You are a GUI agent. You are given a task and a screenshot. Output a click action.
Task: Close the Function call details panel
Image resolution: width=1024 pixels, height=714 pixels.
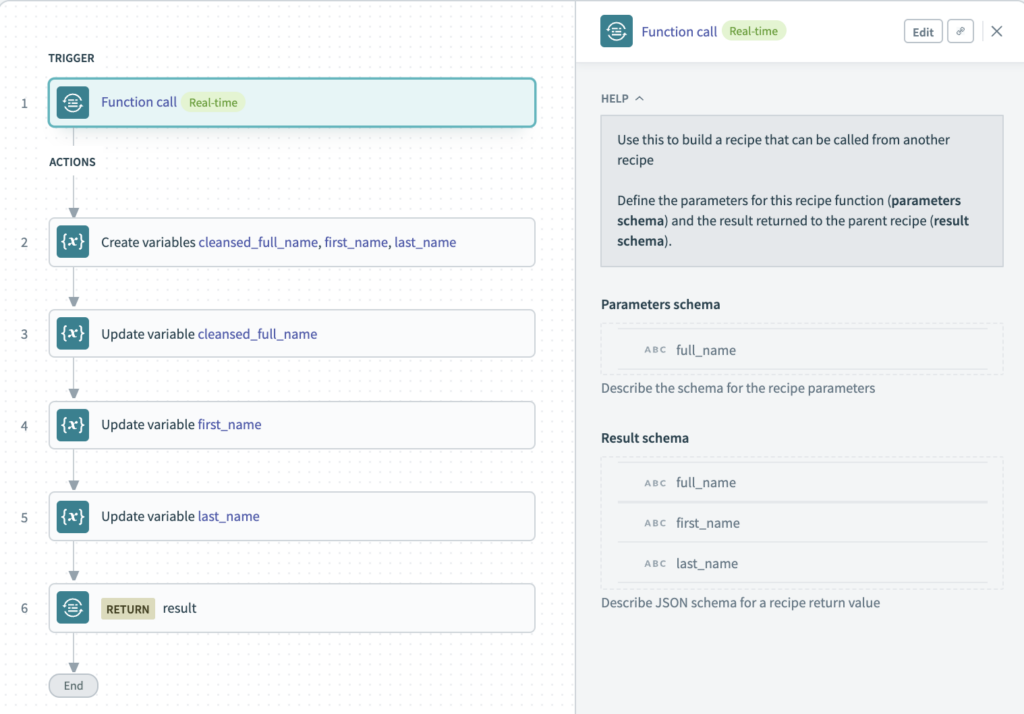click(x=996, y=31)
